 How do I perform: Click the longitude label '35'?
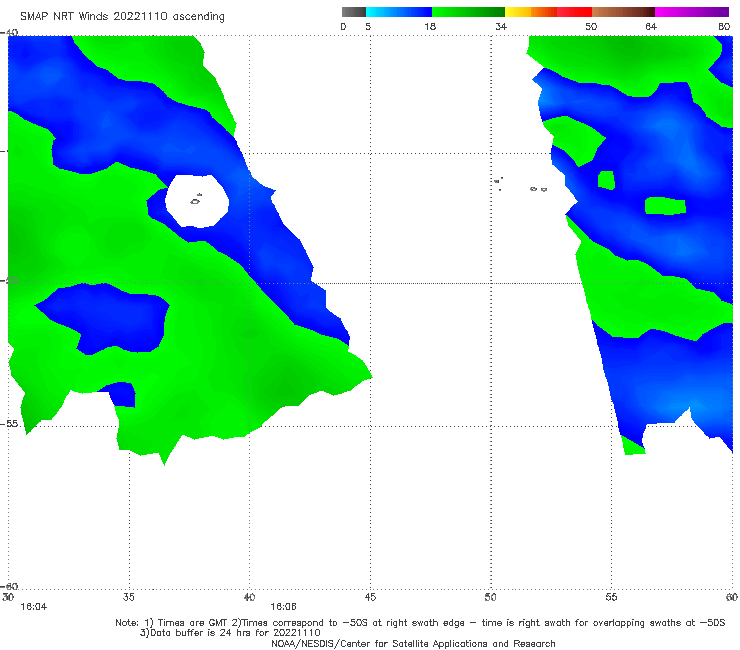[129, 597]
